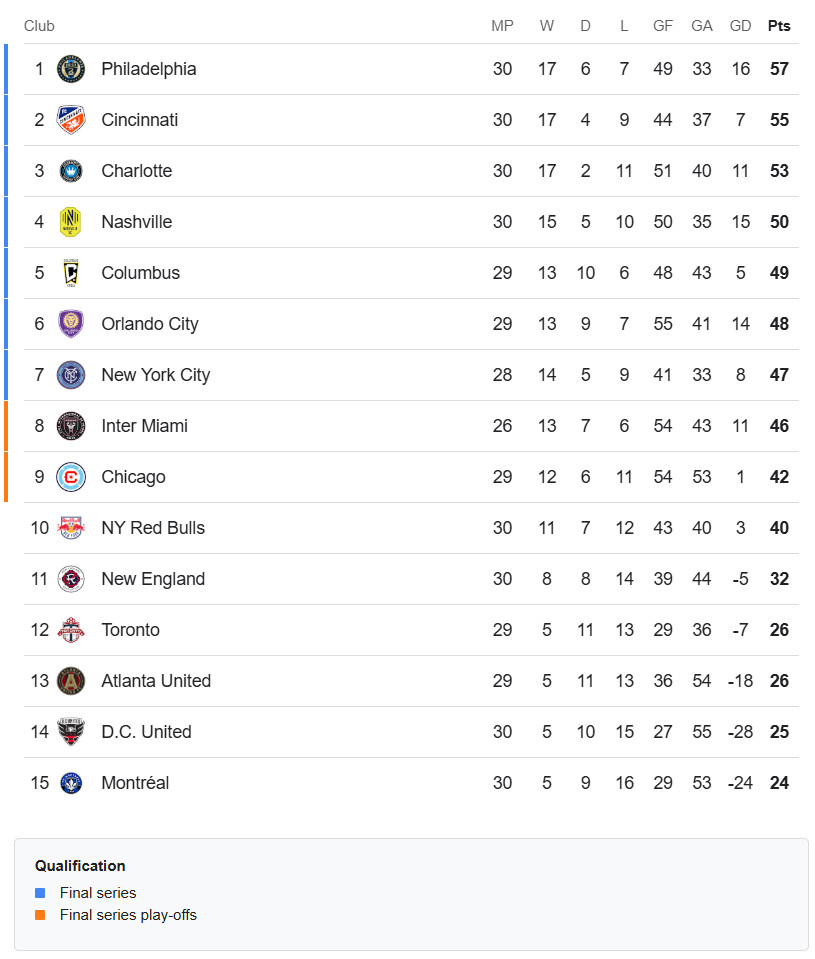The height and width of the screenshot is (959, 815).
Task: Open the Toronto team name link
Action: click(x=130, y=630)
